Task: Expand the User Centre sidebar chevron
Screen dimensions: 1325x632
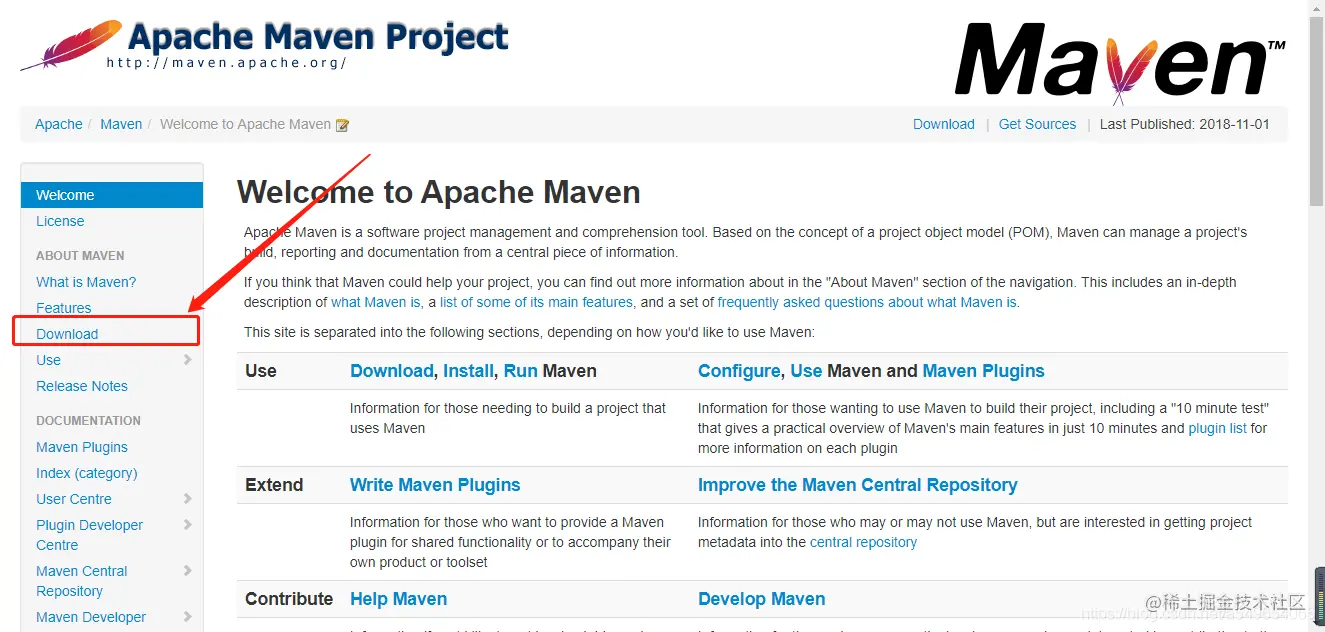Action: coord(187,499)
